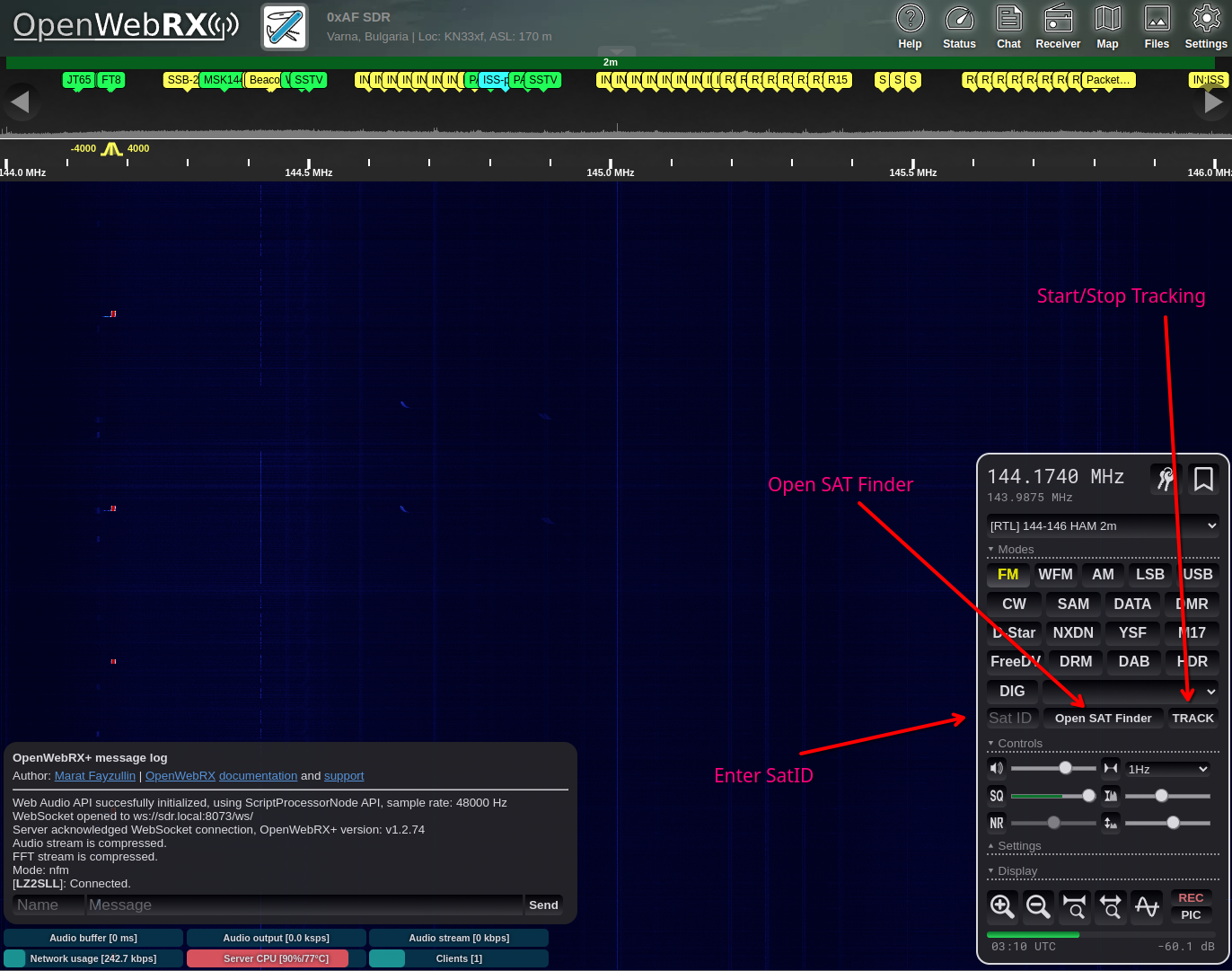
Task: Adjust the waterfall maximum level slider
Action: pyautogui.click(x=1167, y=796)
